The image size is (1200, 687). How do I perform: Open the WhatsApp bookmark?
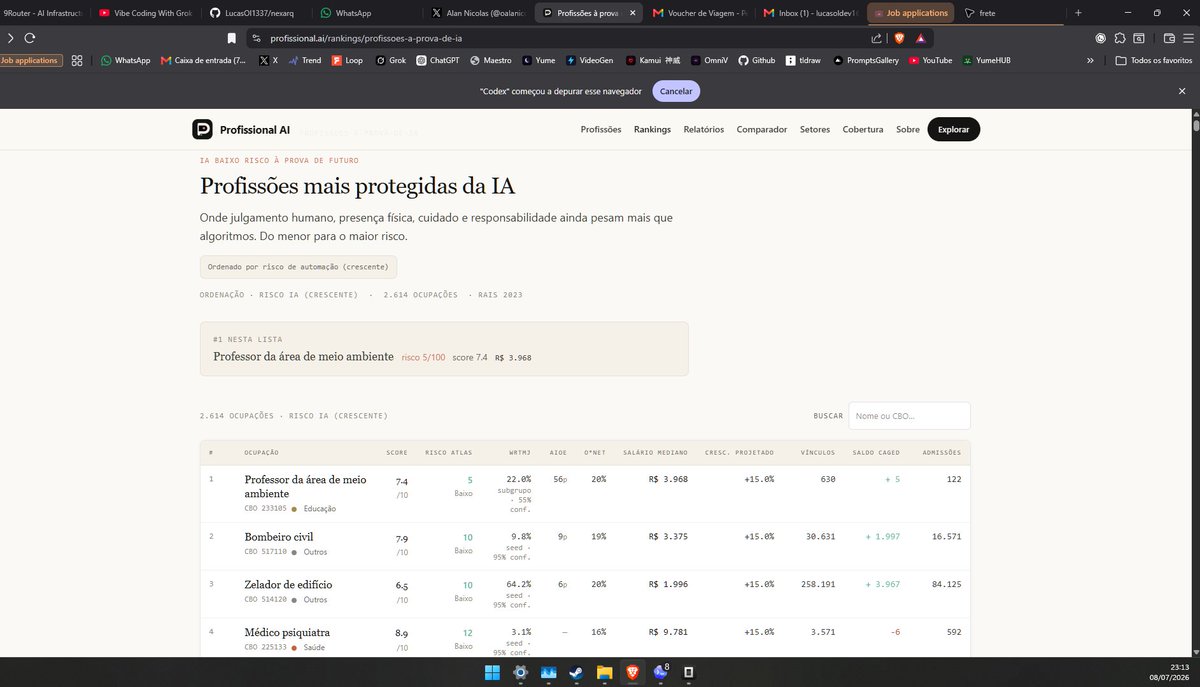click(x=125, y=60)
